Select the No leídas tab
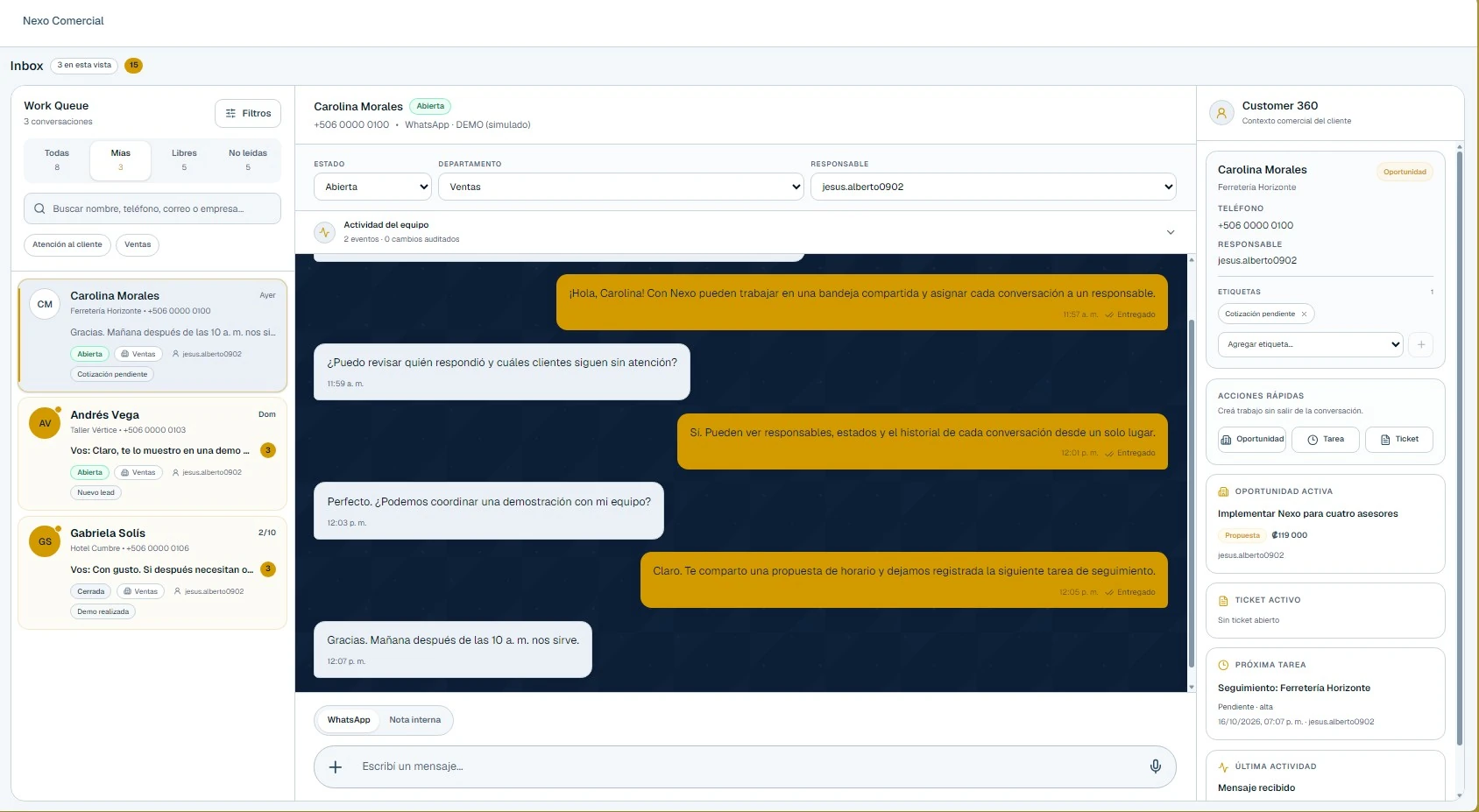Image resolution: width=1479 pixels, height=812 pixels. (248, 159)
